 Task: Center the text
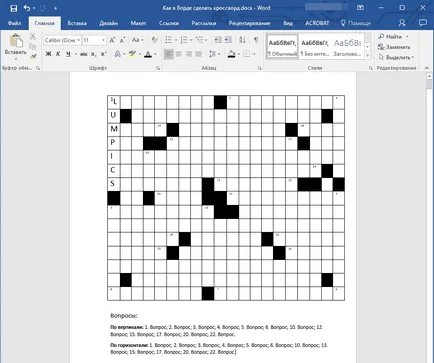[x=179, y=54]
